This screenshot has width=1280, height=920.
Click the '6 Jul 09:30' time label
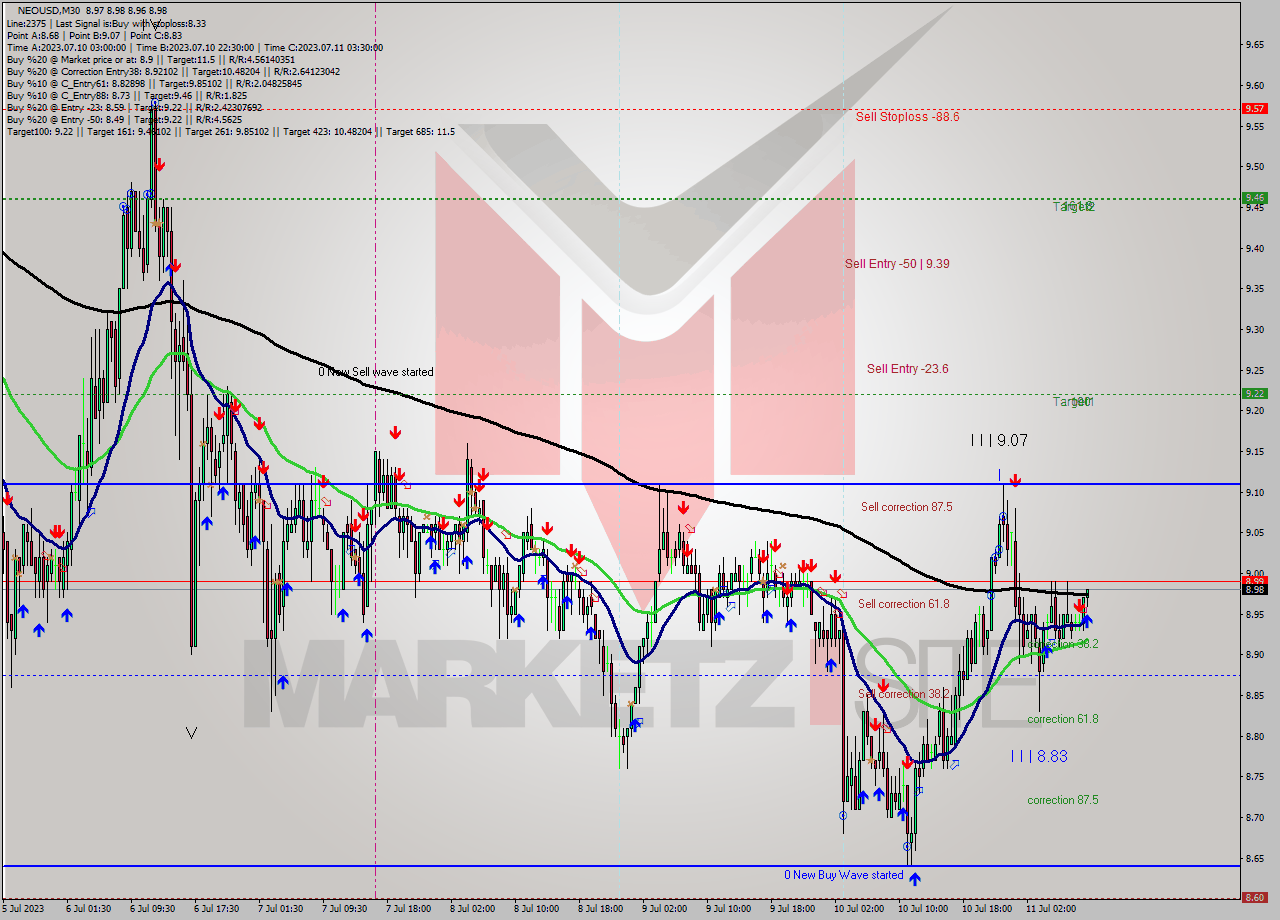[x=152, y=909]
